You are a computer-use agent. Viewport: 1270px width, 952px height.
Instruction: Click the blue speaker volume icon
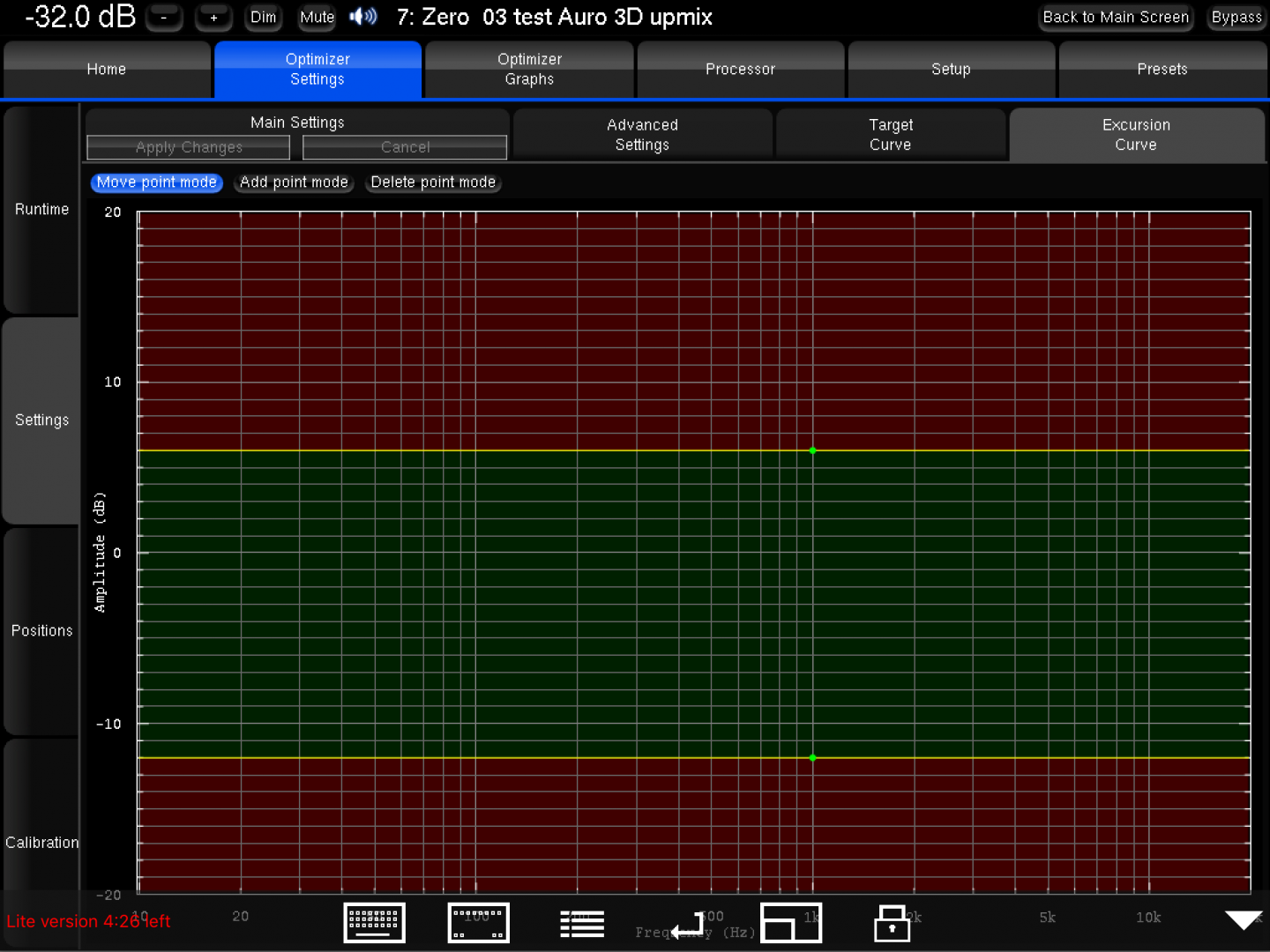362,17
